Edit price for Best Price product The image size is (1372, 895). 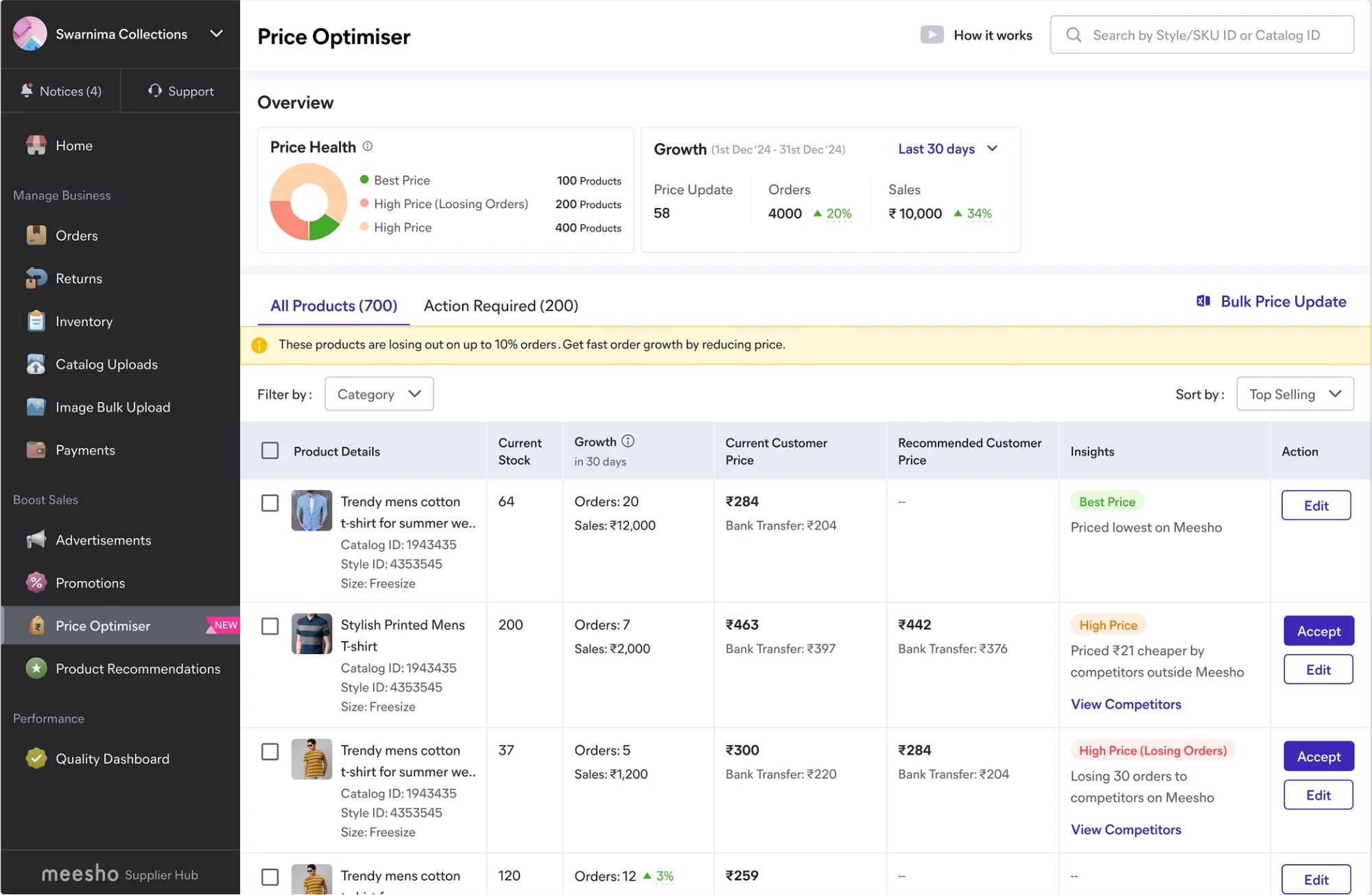1316,506
